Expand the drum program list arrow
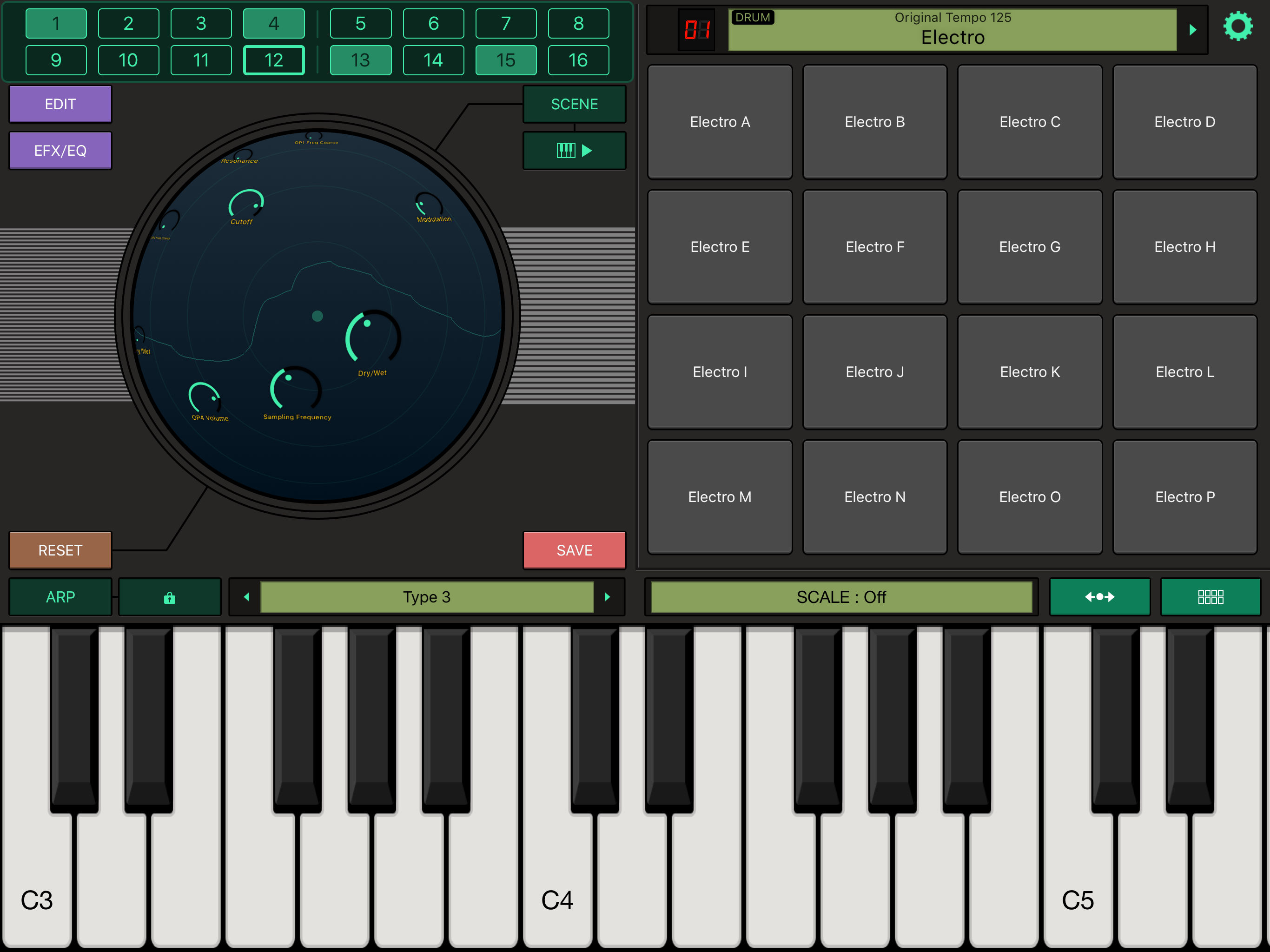 (x=1192, y=30)
